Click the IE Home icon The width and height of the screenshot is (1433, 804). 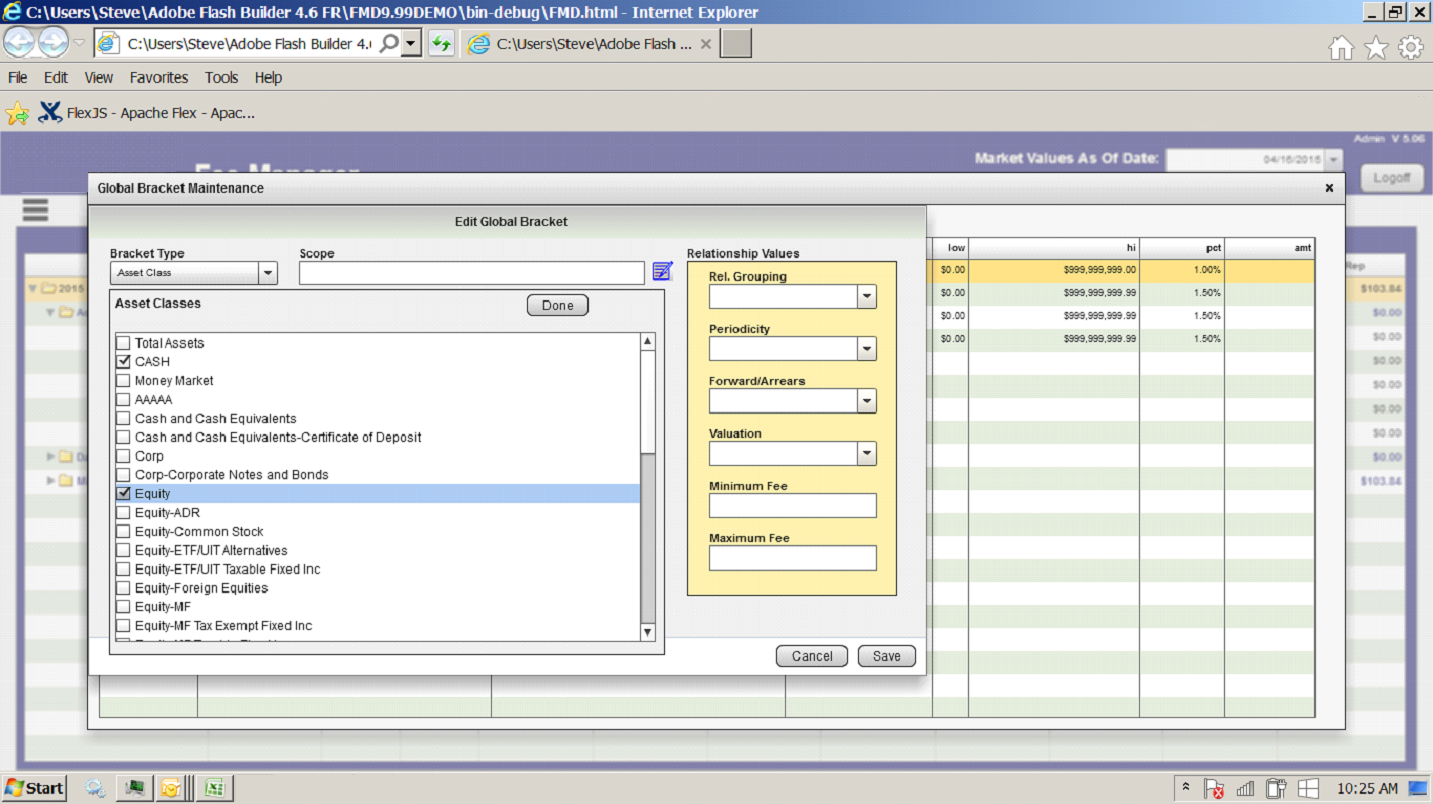(1340, 48)
